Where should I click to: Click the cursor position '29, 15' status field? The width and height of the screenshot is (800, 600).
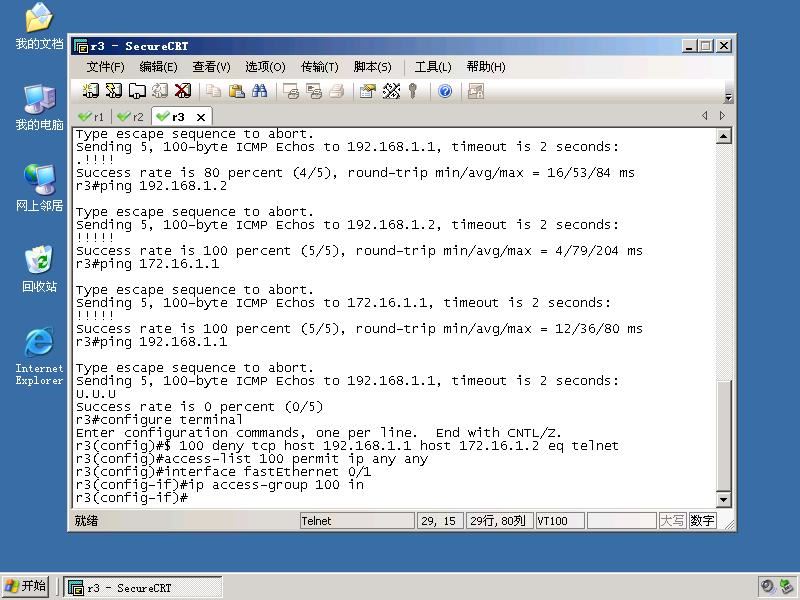click(x=439, y=521)
